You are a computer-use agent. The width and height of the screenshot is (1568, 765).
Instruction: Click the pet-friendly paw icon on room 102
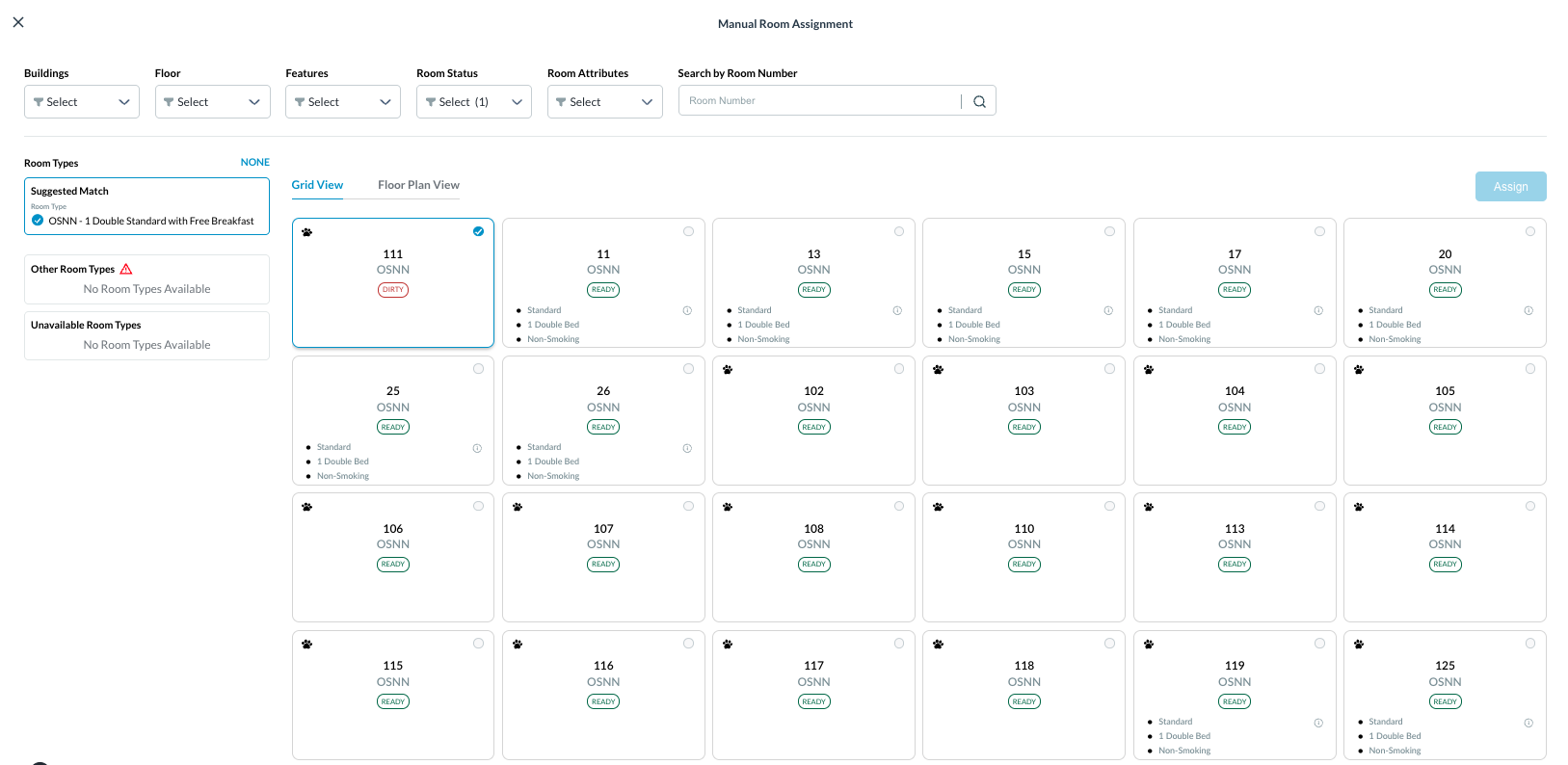728,370
